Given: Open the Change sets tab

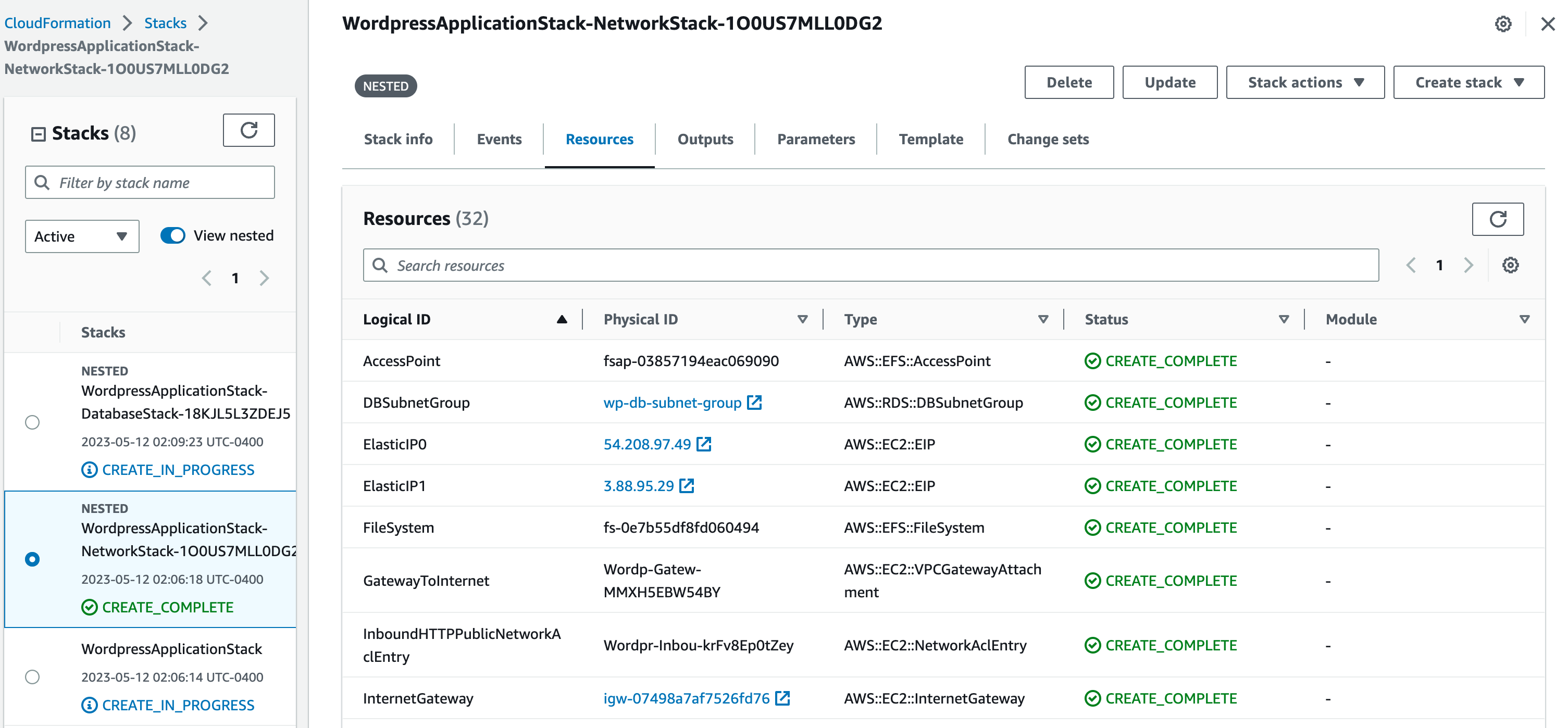Looking at the screenshot, I should [x=1048, y=140].
